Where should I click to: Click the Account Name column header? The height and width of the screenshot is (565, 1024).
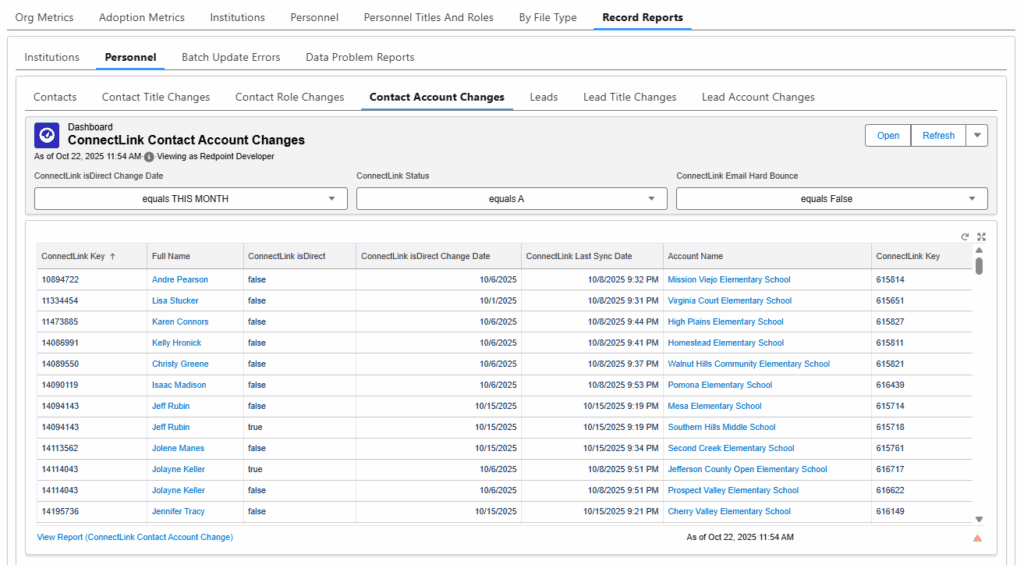click(767, 256)
